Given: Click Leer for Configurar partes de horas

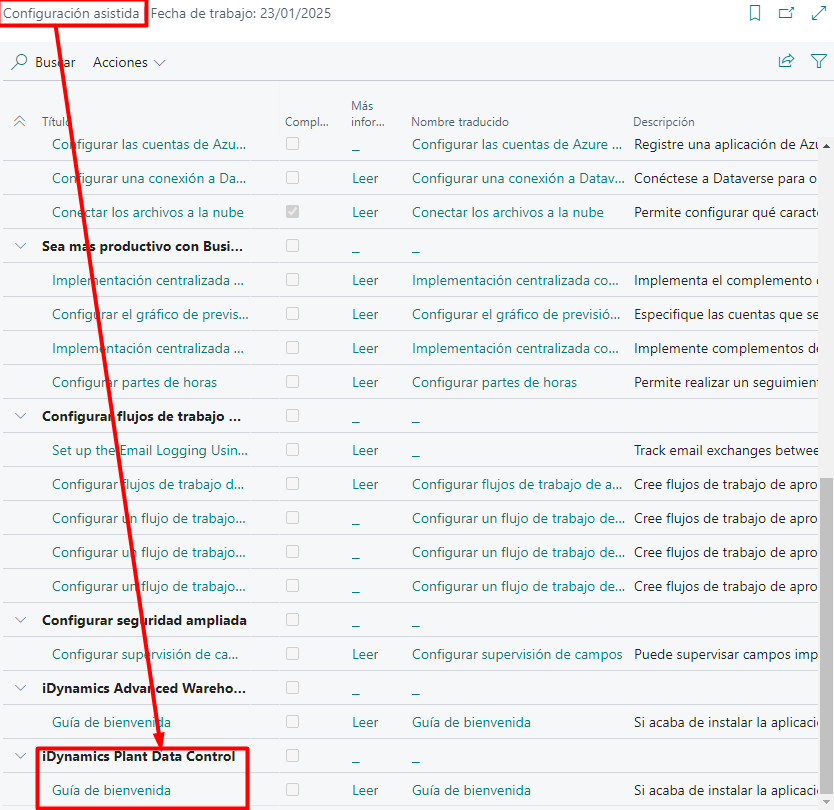Looking at the screenshot, I should [365, 382].
